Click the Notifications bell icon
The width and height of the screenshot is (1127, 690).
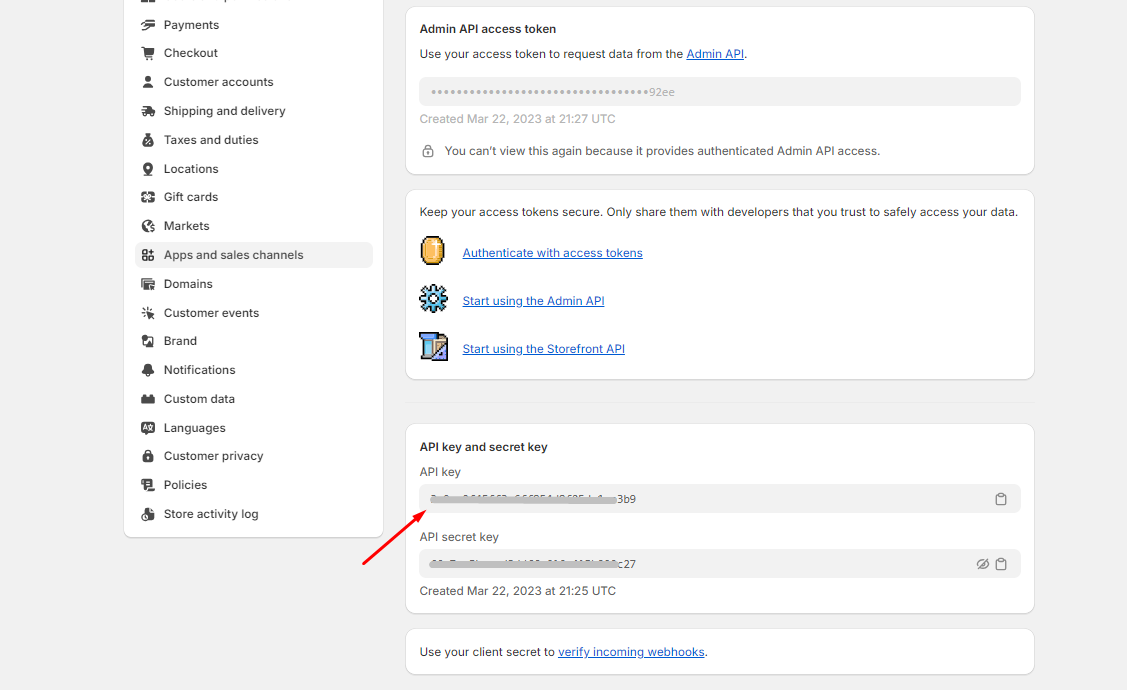[x=148, y=370]
